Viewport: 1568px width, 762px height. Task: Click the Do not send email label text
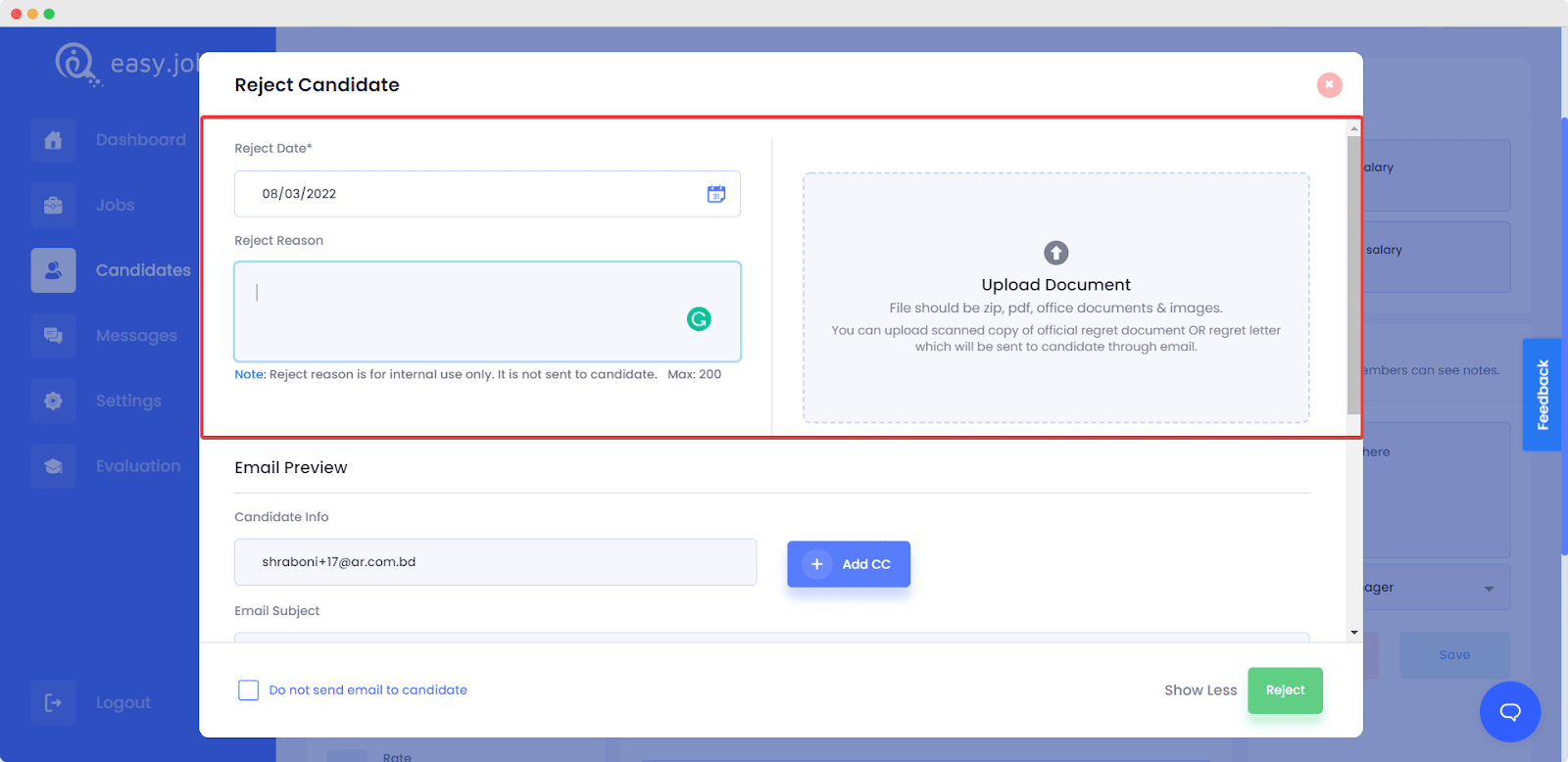click(367, 691)
